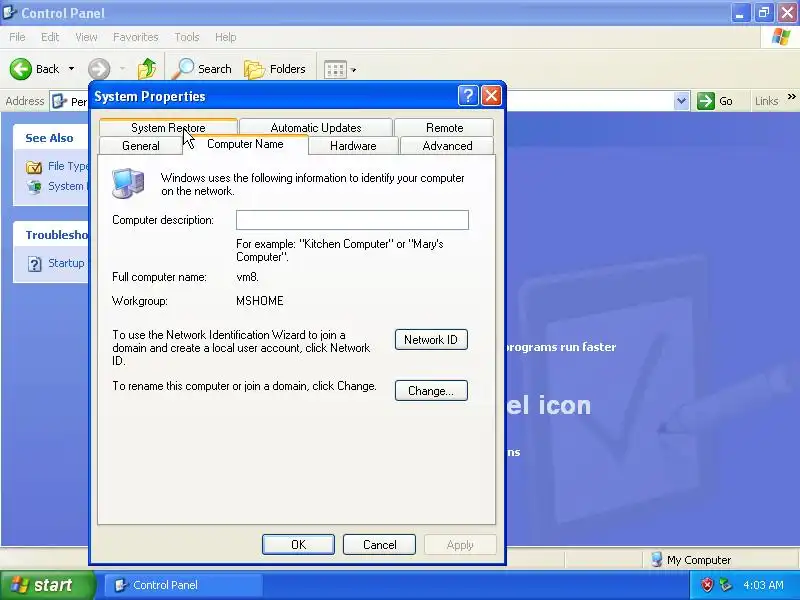
Task: Open the Favorites menu
Action: coord(136,37)
